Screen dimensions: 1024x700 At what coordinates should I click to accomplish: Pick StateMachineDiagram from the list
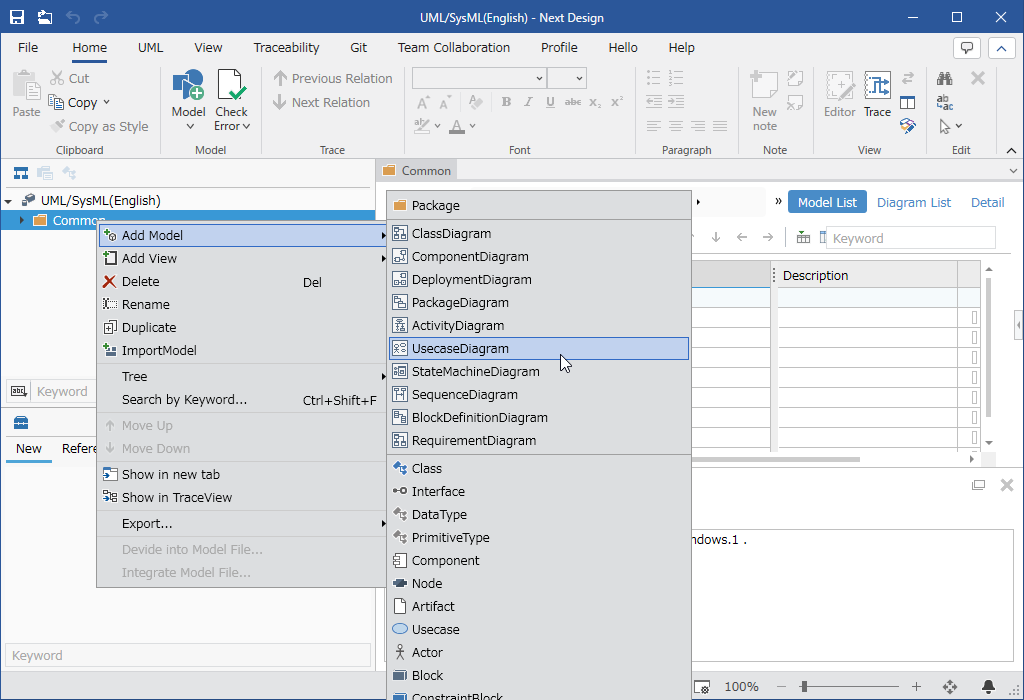[x=539, y=372]
